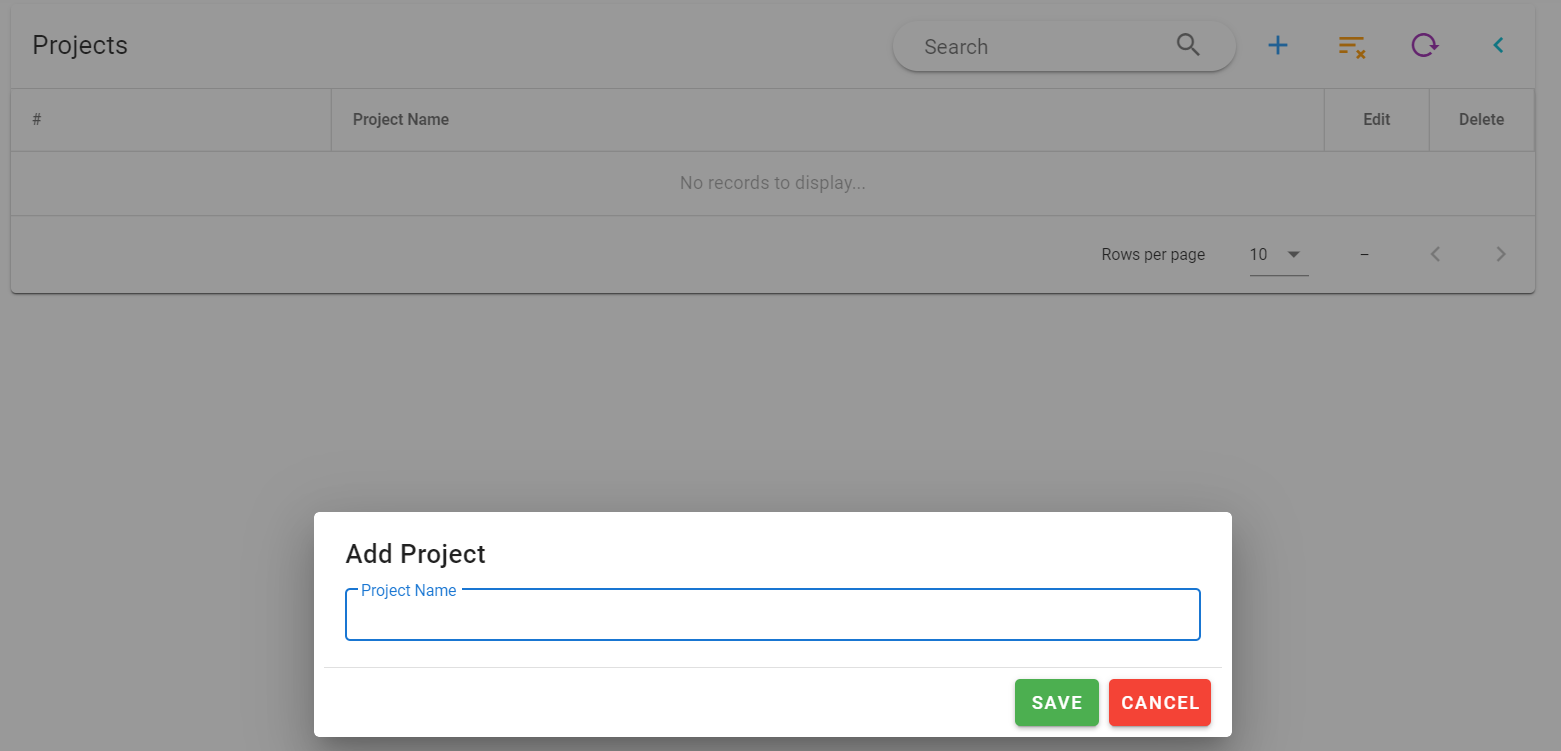1561x751 pixels.
Task: Sort by the Project Name column header
Action: click(401, 120)
